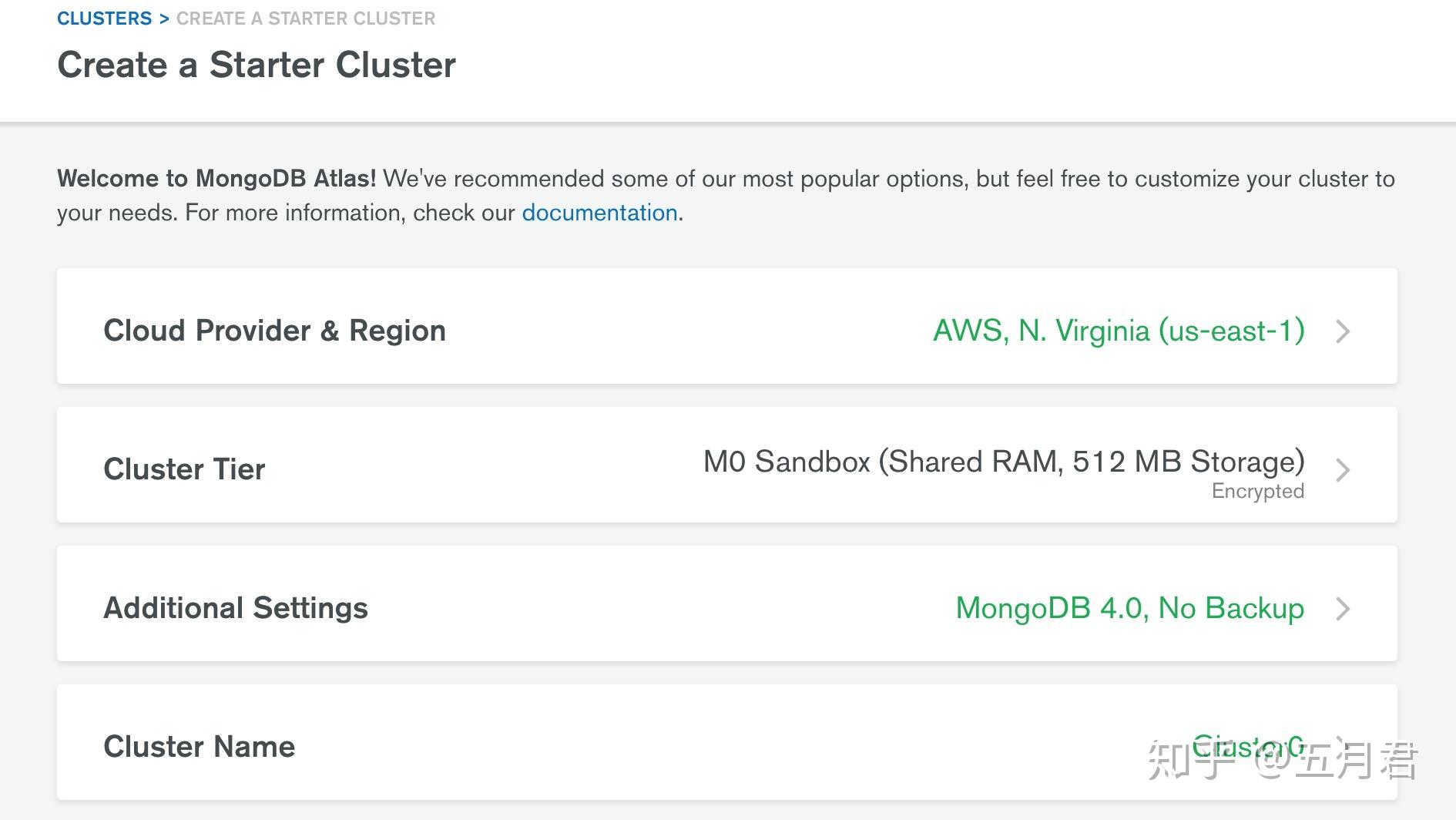
Task: Click the chevron beside Cloud Provider & Region
Action: [x=1344, y=331]
